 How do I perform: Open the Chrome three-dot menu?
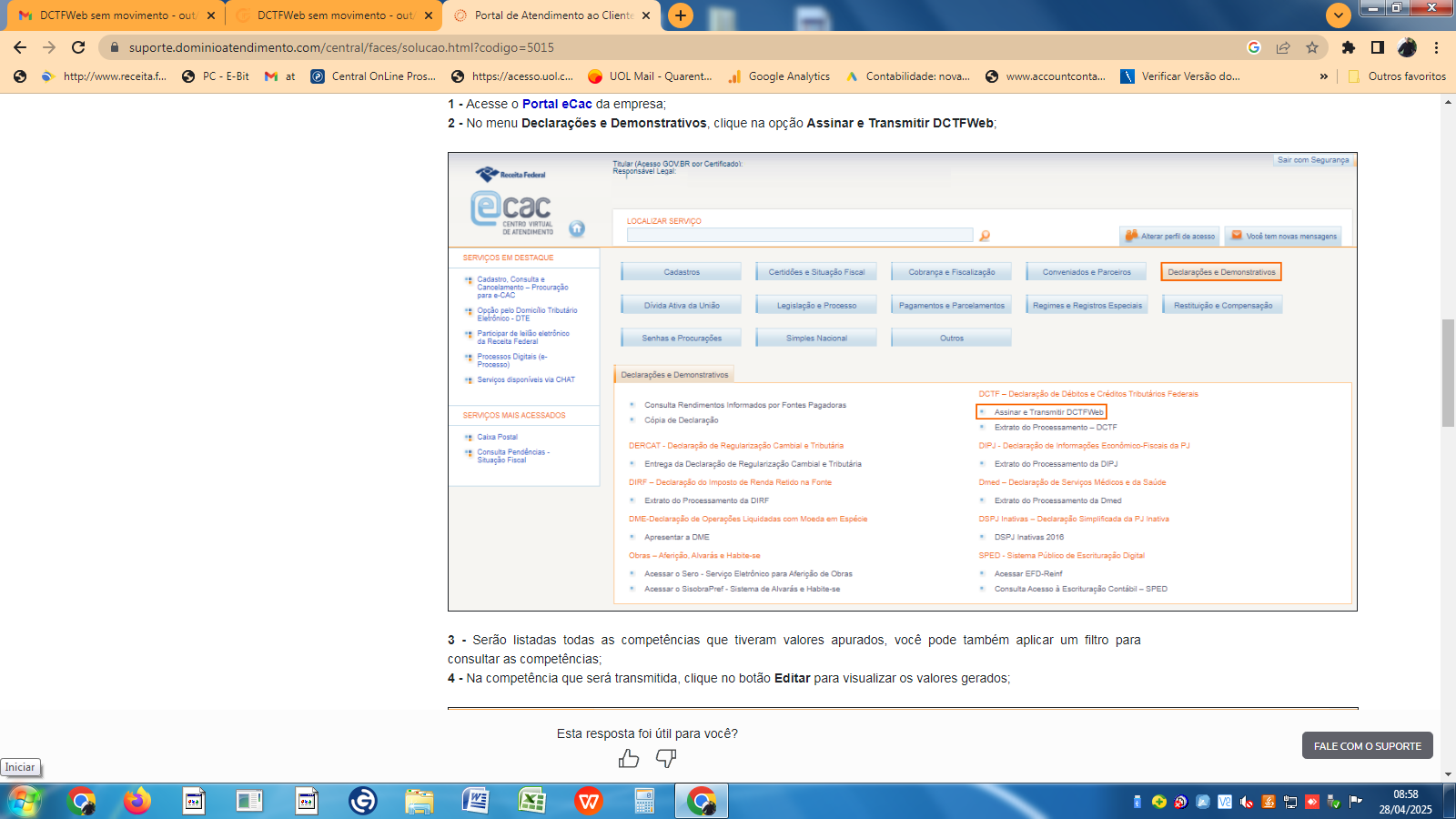pos(1437,47)
